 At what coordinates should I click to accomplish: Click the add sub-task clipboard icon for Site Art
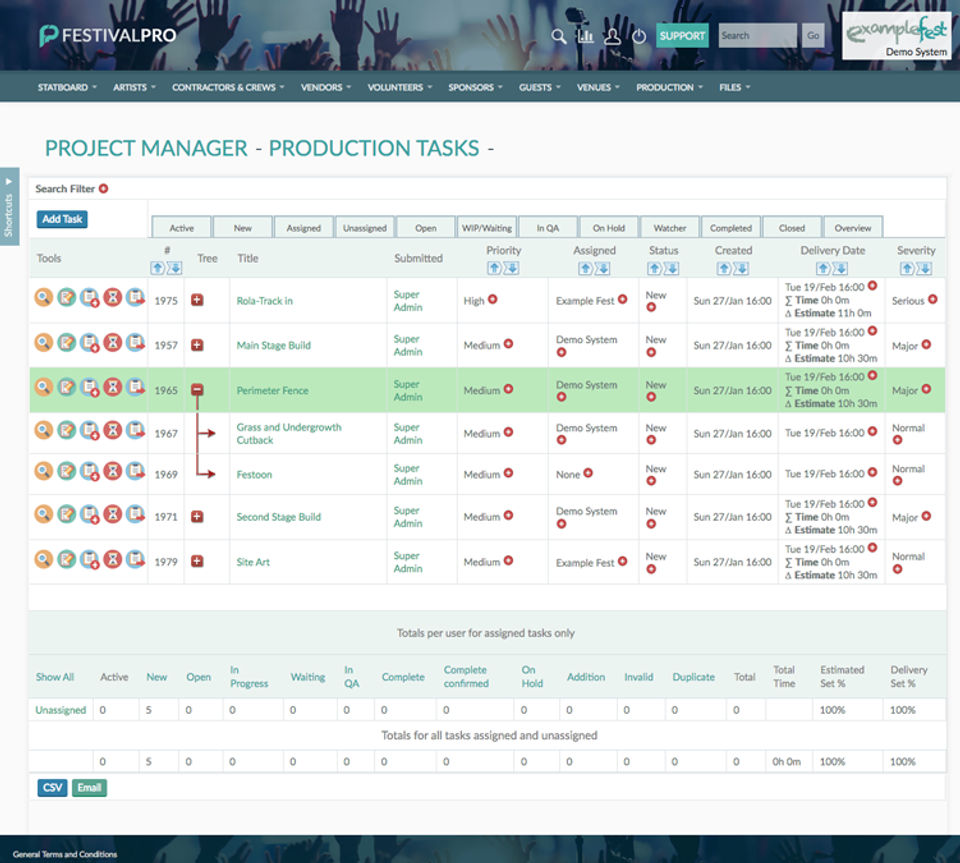pyautogui.click(x=89, y=559)
